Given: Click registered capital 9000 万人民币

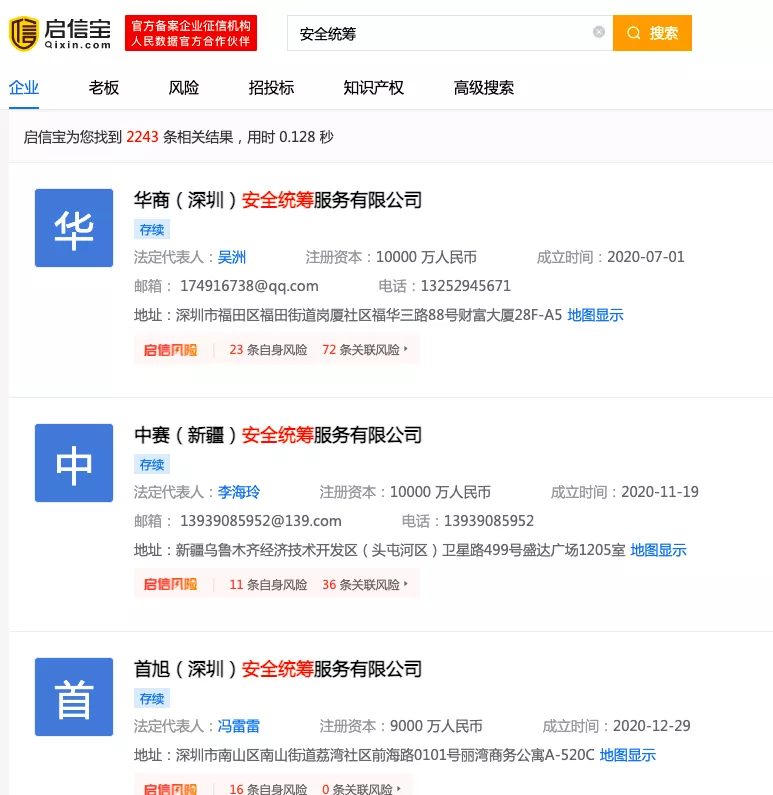Looking at the screenshot, I should coord(436,726).
